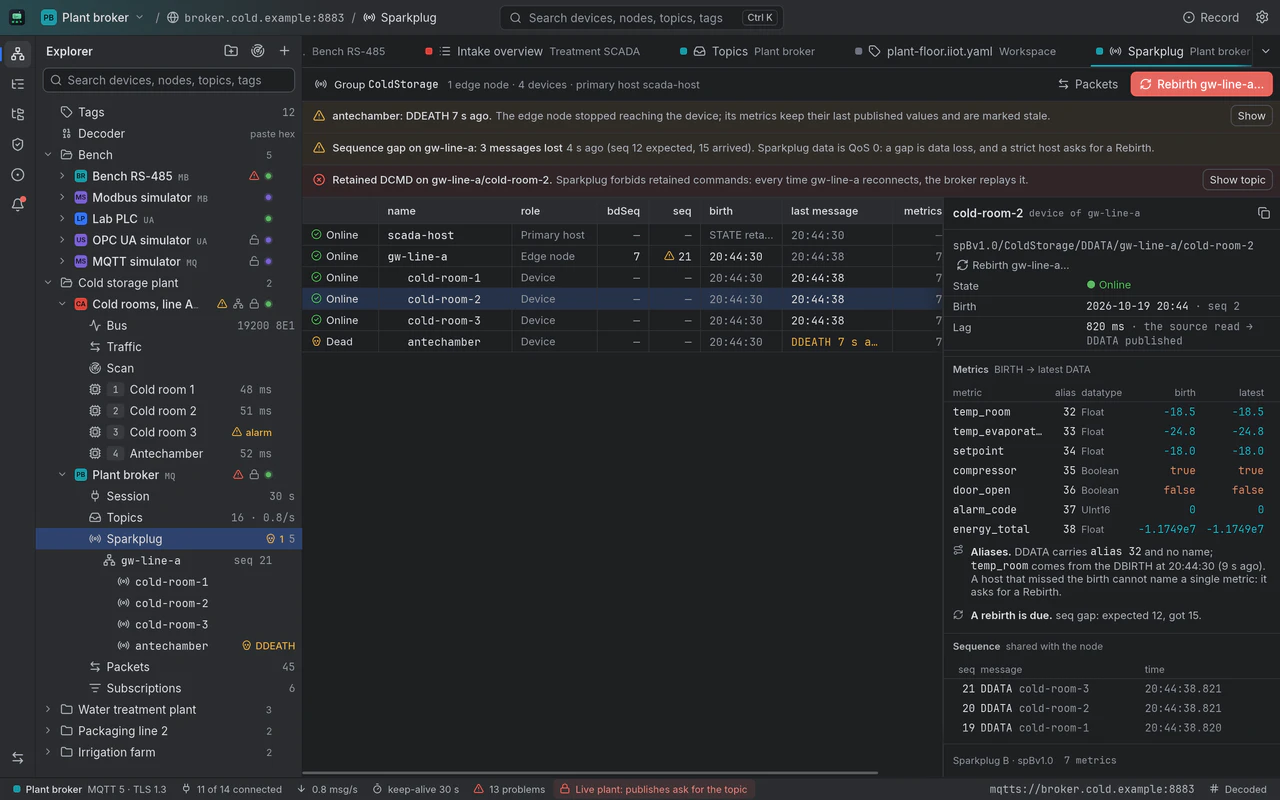Expand the Irrigation farm folder
The width and height of the screenshot is (1280, 800).
[48, 752]
